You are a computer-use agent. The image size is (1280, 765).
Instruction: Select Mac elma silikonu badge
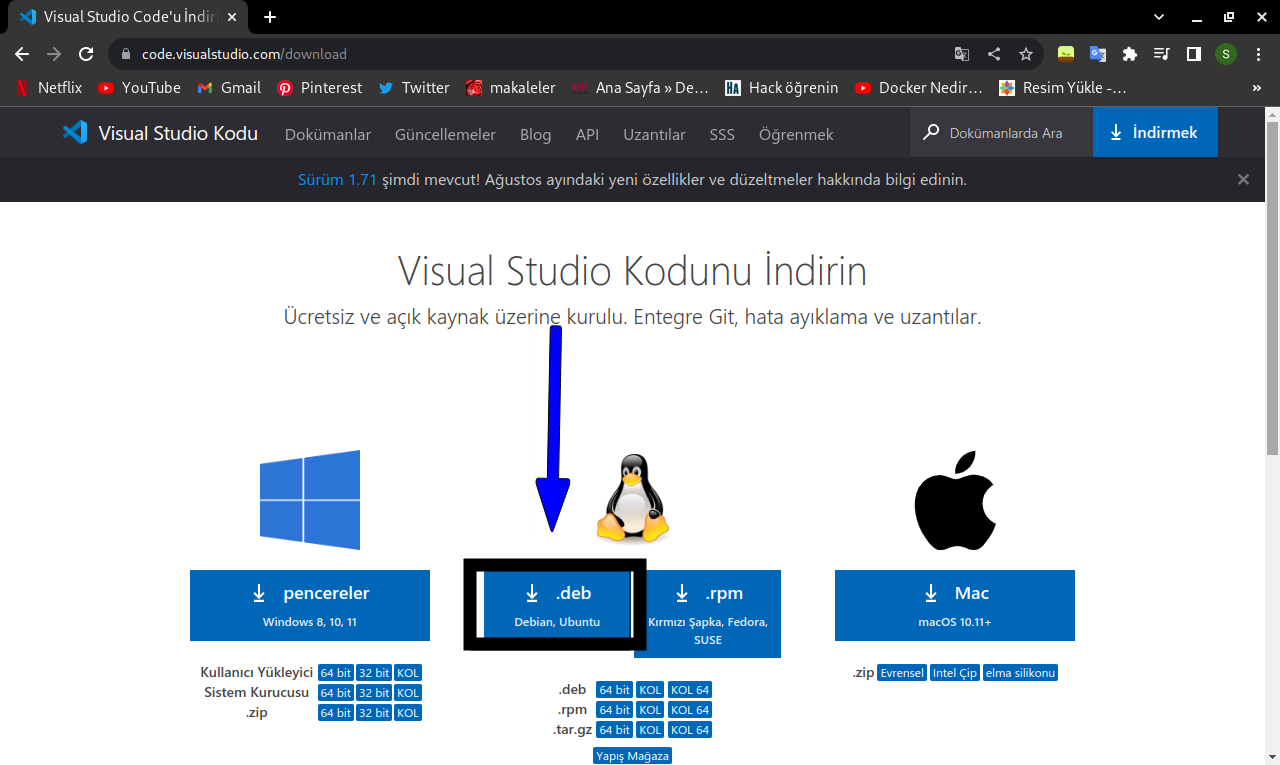point(1020,673)
